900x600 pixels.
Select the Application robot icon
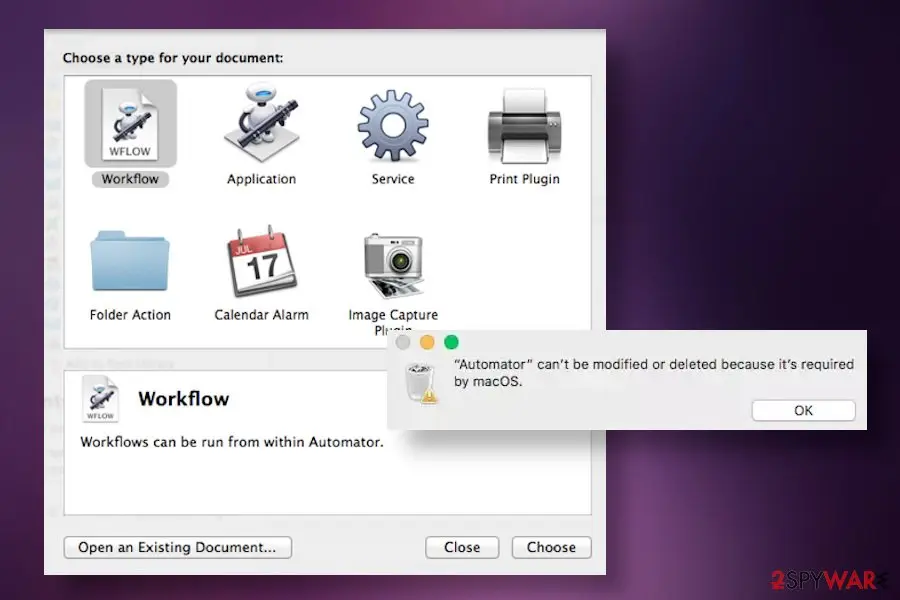pos(262,123)
